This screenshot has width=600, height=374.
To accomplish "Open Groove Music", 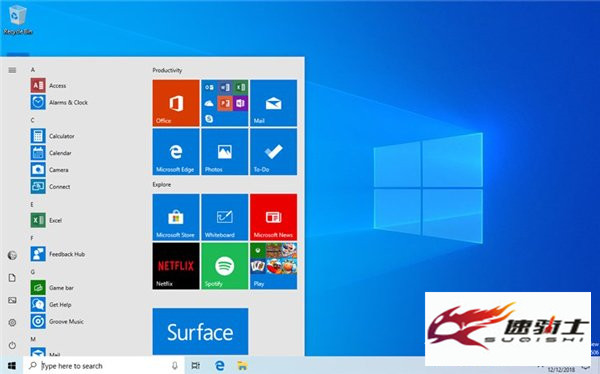I will pyautogui.click(x=57, y=322).
